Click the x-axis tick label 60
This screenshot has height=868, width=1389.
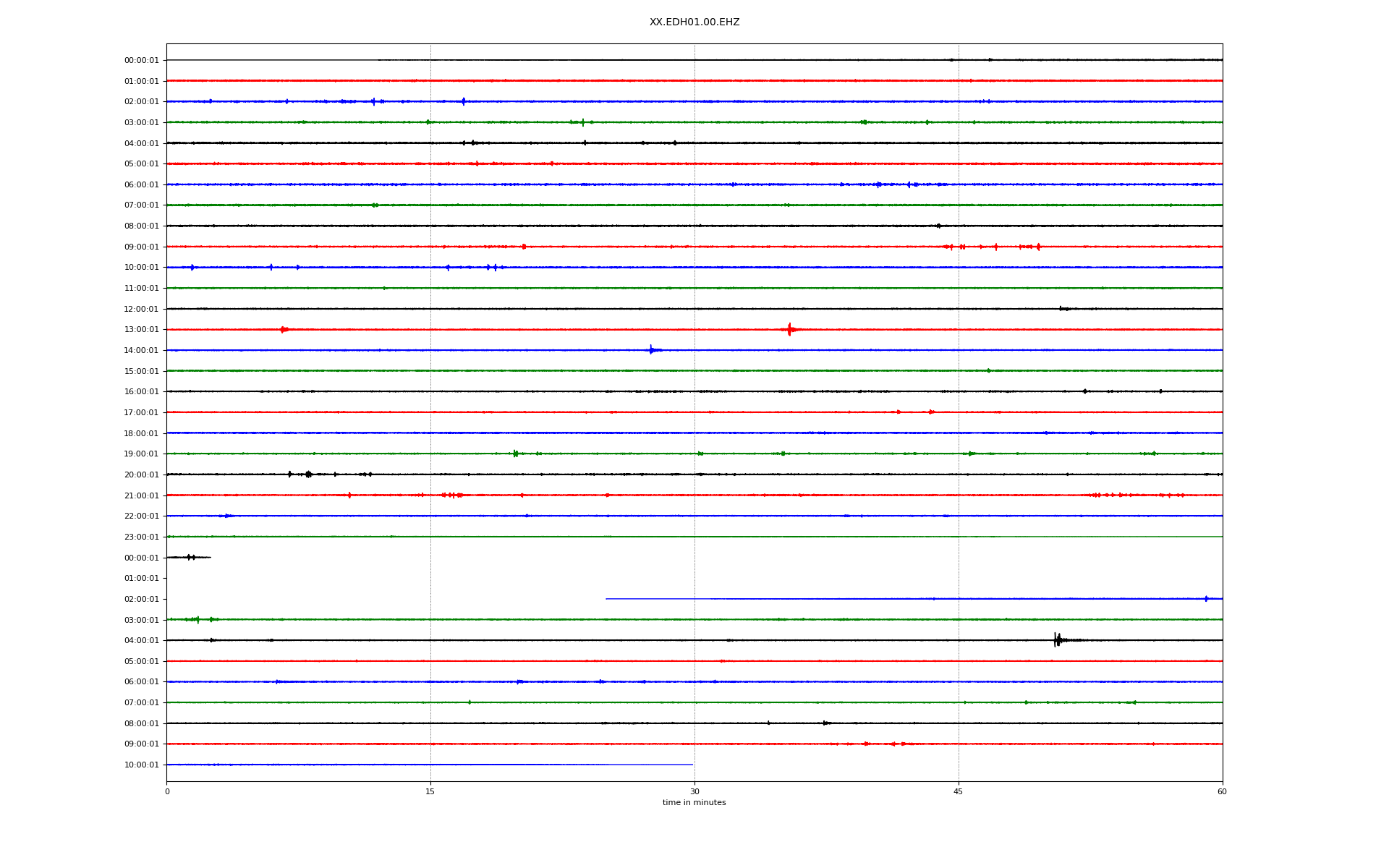pyautogui.click(x=1221, y=791)
